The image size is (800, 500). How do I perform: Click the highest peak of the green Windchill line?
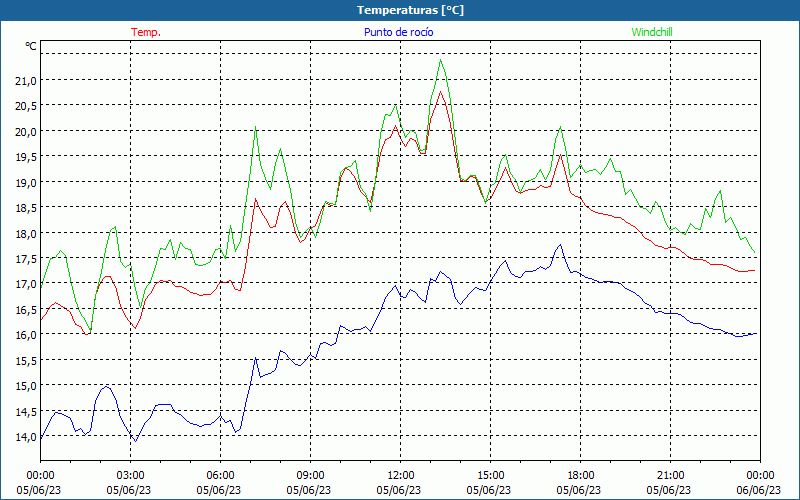[x=441, y=60]
